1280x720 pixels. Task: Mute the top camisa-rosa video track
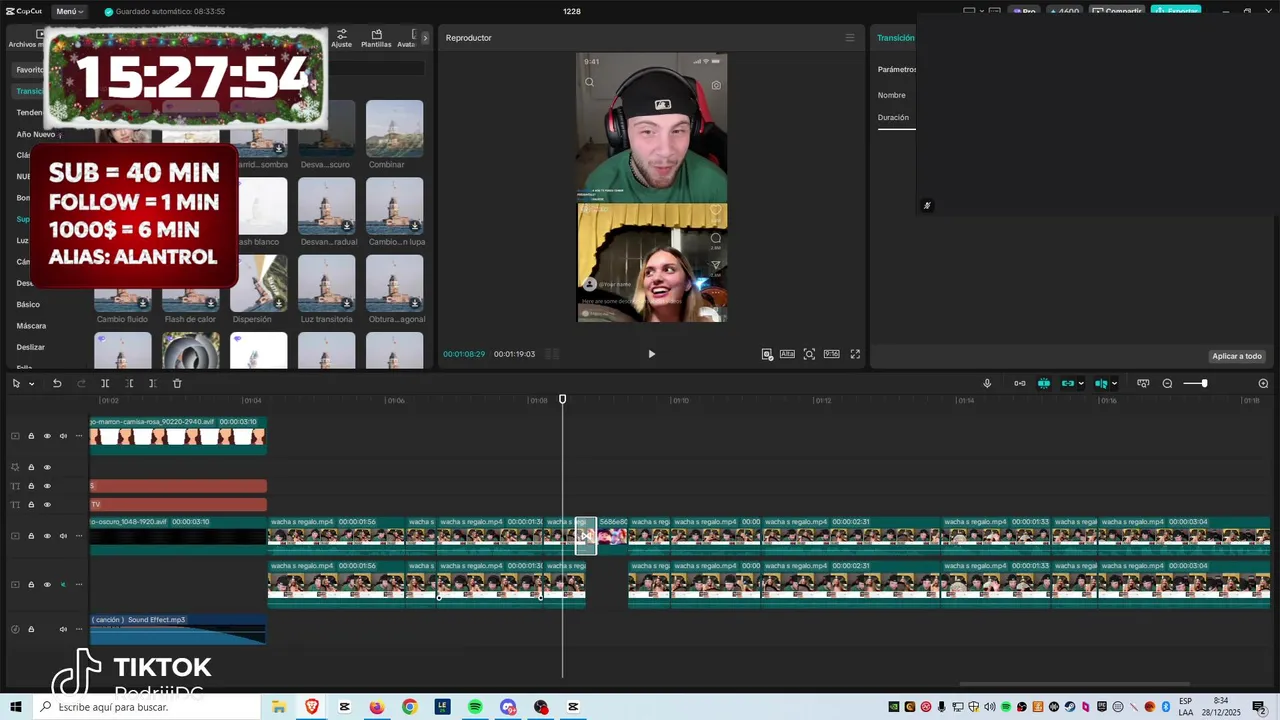click(x=63, y=436)
